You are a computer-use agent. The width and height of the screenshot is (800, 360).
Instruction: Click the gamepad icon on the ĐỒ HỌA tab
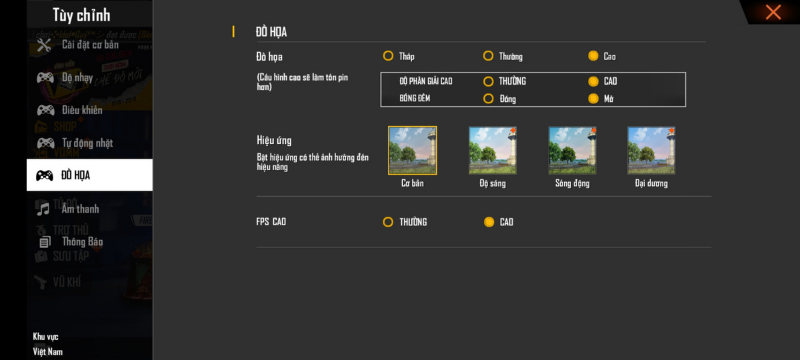point(45,175)
